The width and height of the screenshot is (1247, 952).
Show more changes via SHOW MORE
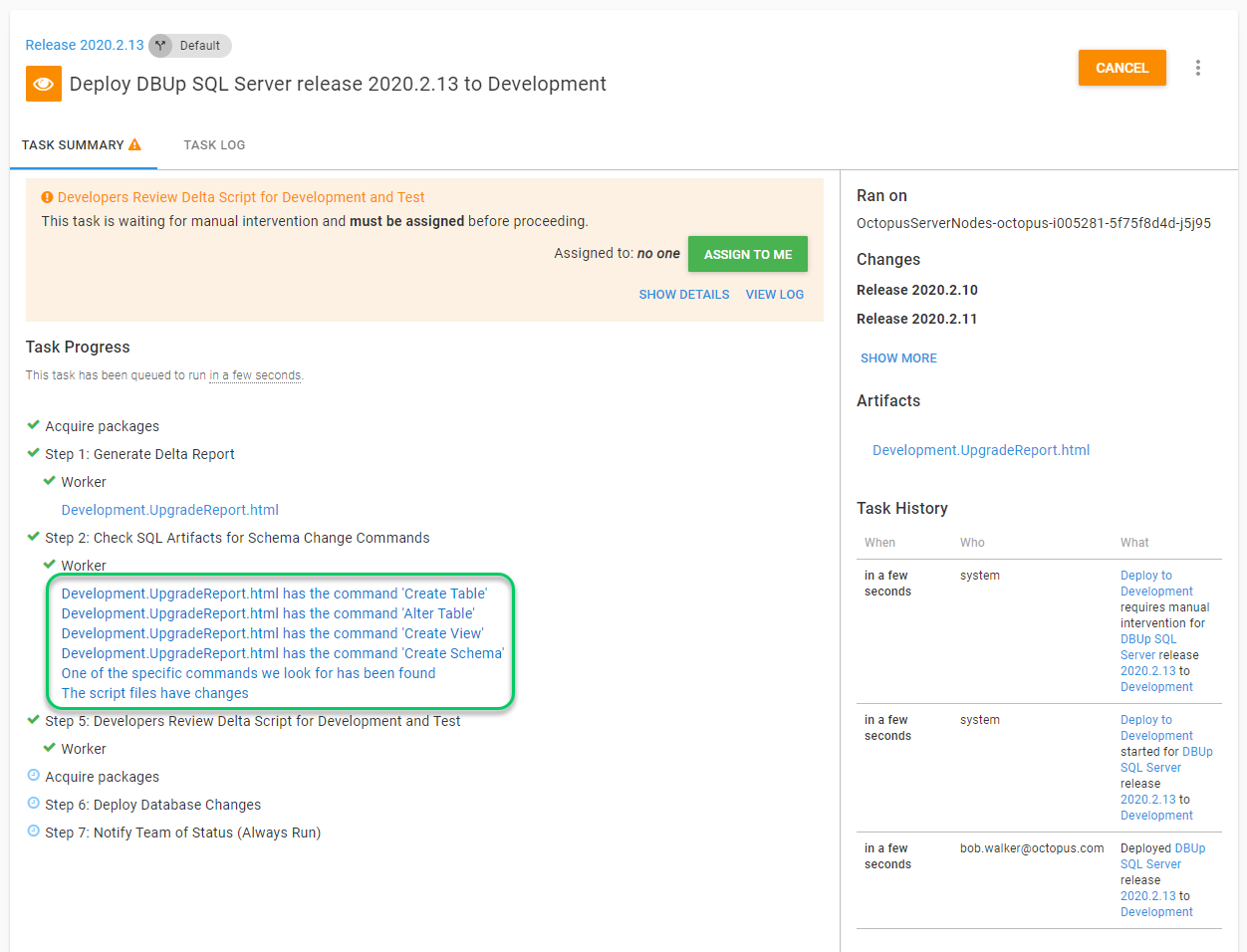(x=898, y=358)
